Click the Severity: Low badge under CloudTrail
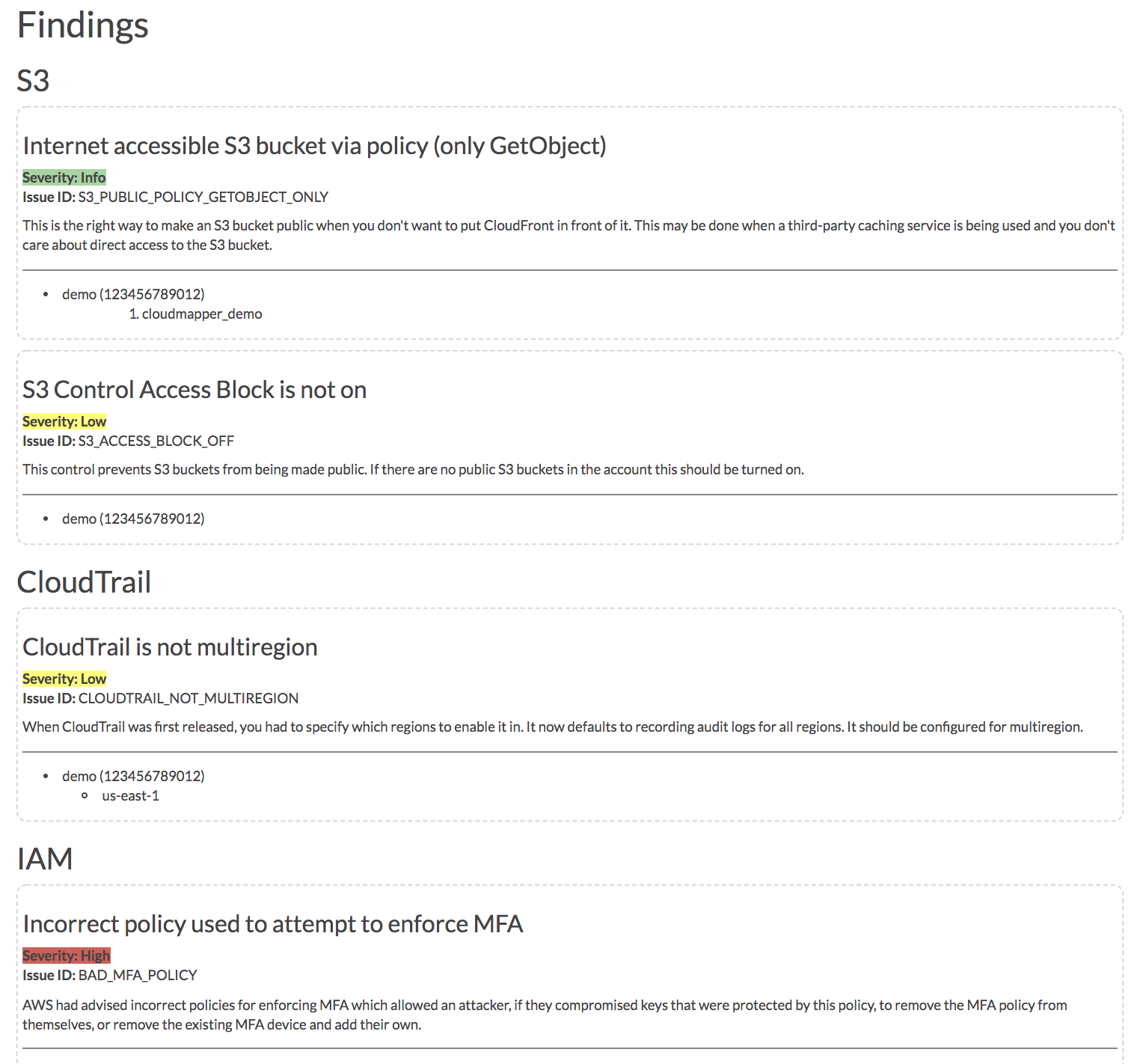The height and width of the screenshot is (1064, 1143). pyautogui.click(x=64, y=679)
